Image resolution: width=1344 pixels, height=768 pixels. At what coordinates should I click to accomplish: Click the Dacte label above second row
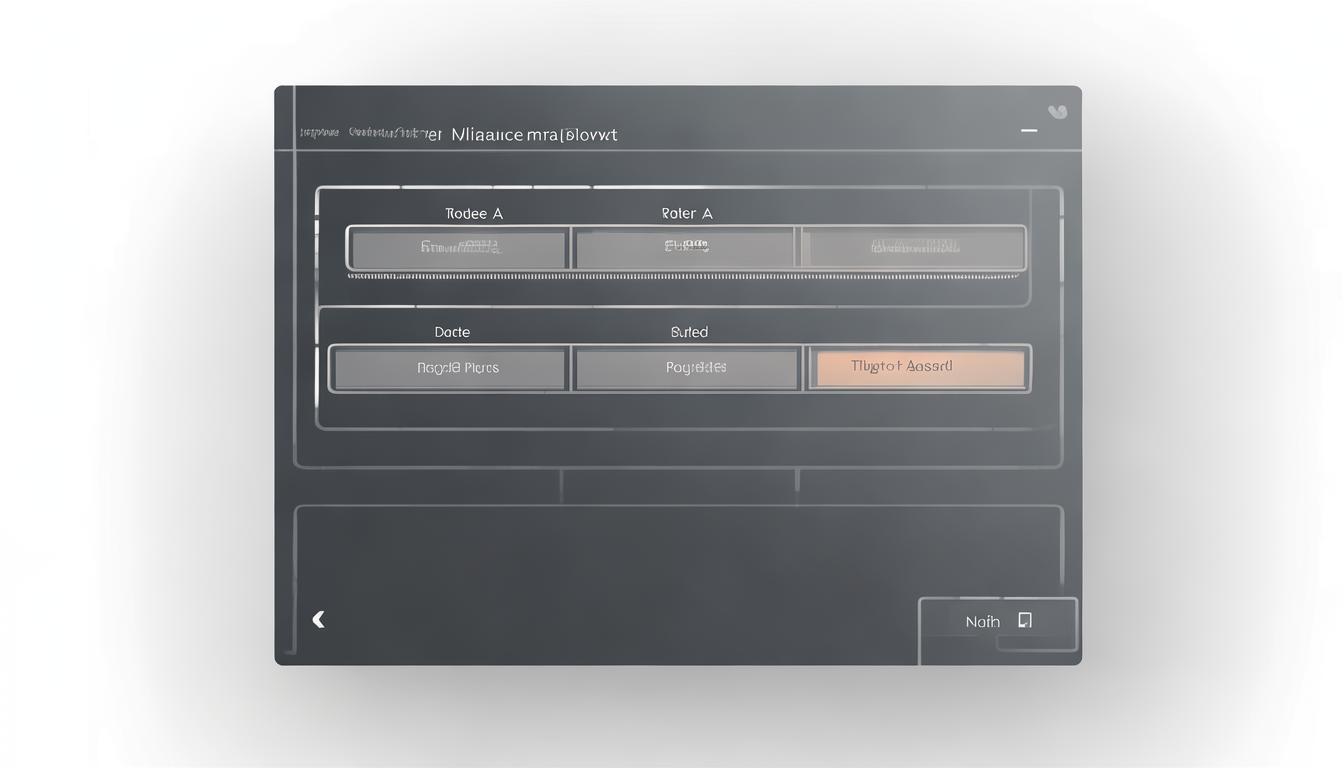pos(452,332)
